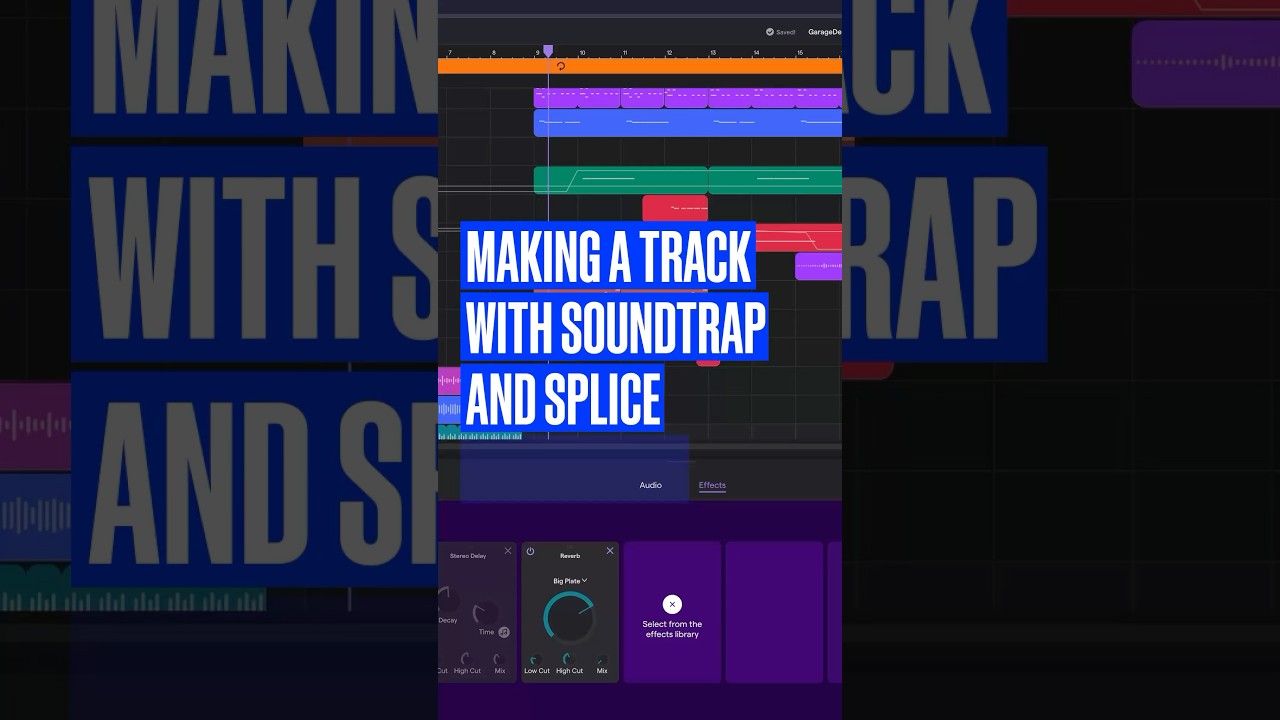
Task: Click 'Select from the effects library' text
Action: coord(672,629)
